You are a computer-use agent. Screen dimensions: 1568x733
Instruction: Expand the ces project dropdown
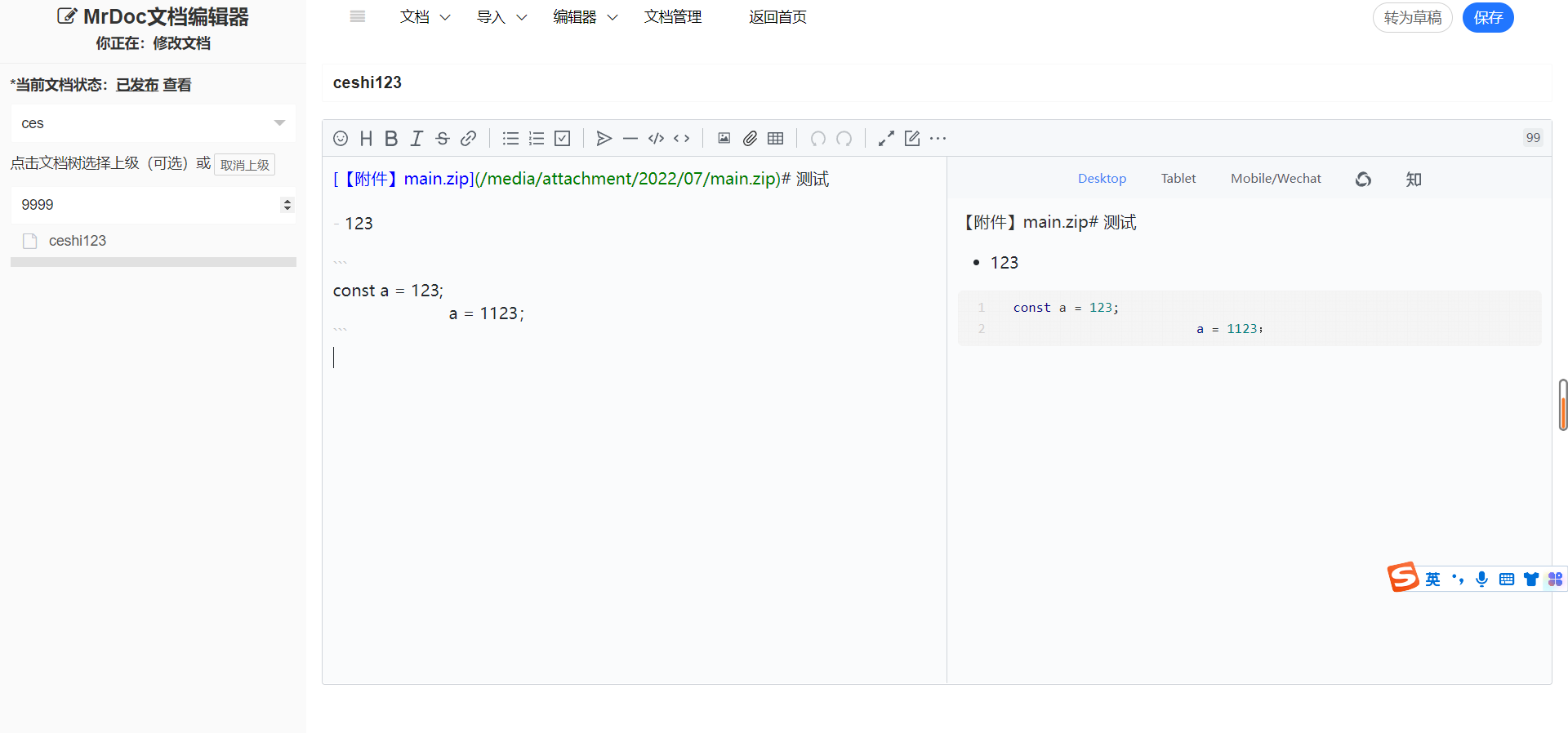(x=153, y=123)
